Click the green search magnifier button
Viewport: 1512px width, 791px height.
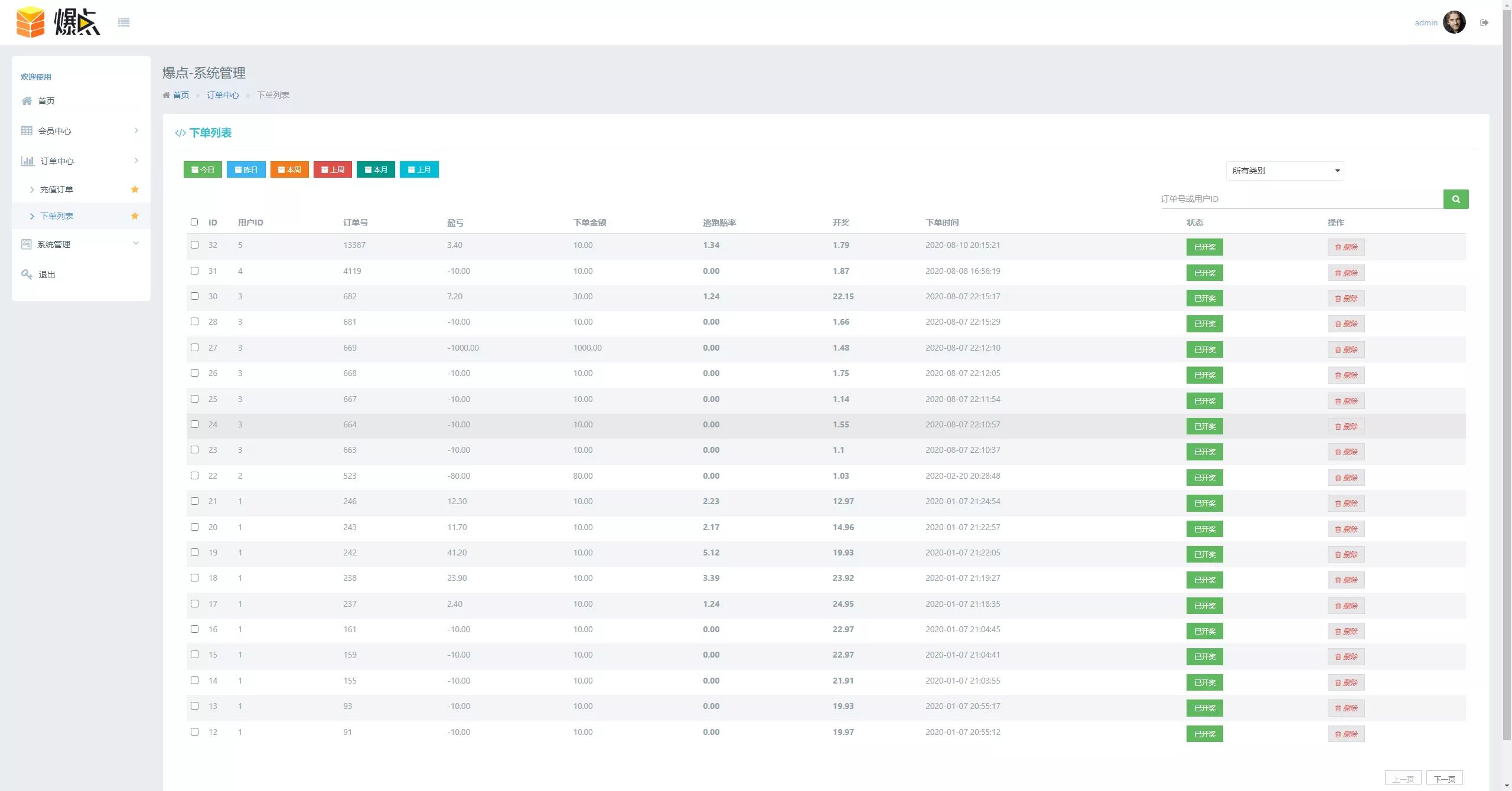[1456, 199]
